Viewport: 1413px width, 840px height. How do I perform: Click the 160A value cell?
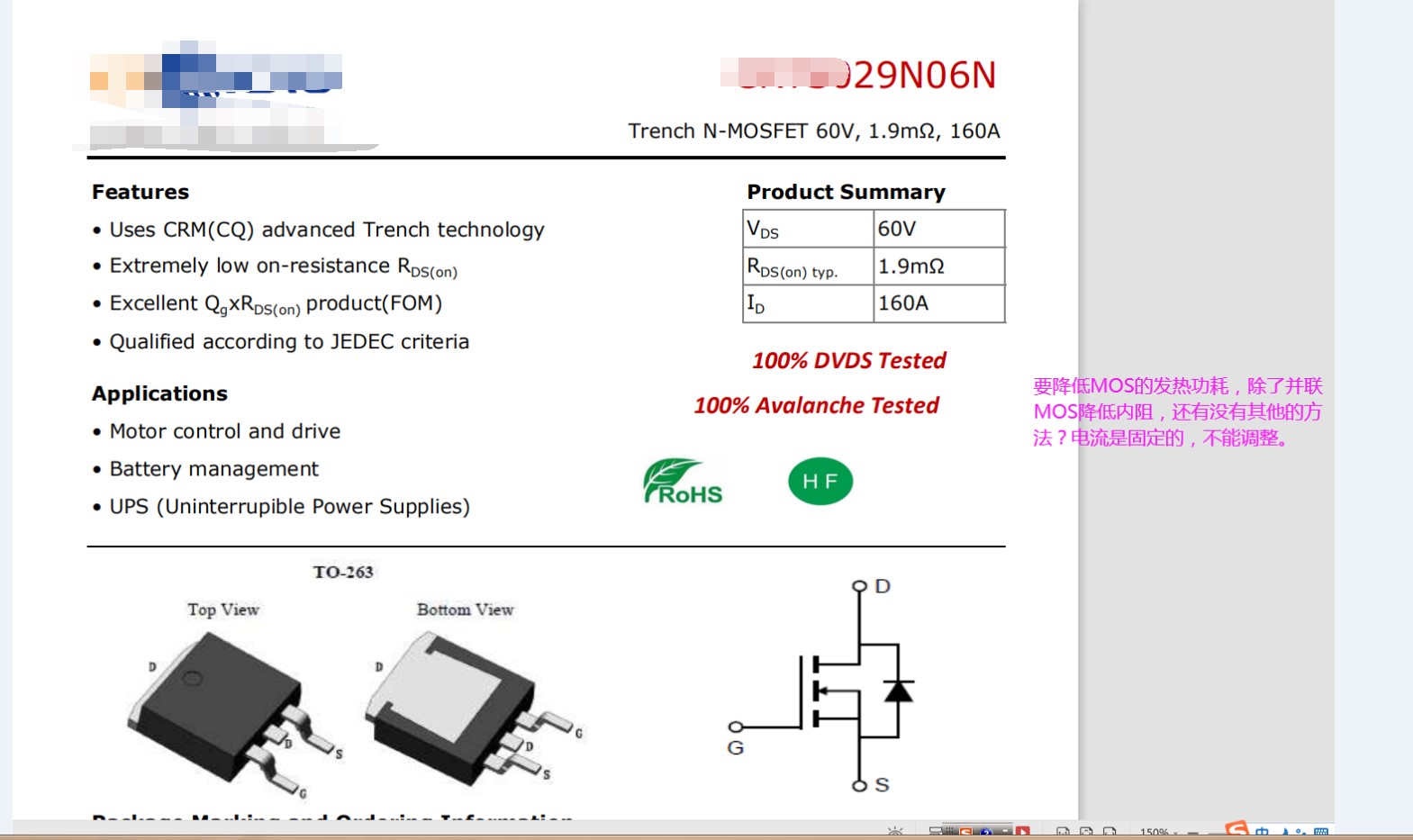pos(939,304)
